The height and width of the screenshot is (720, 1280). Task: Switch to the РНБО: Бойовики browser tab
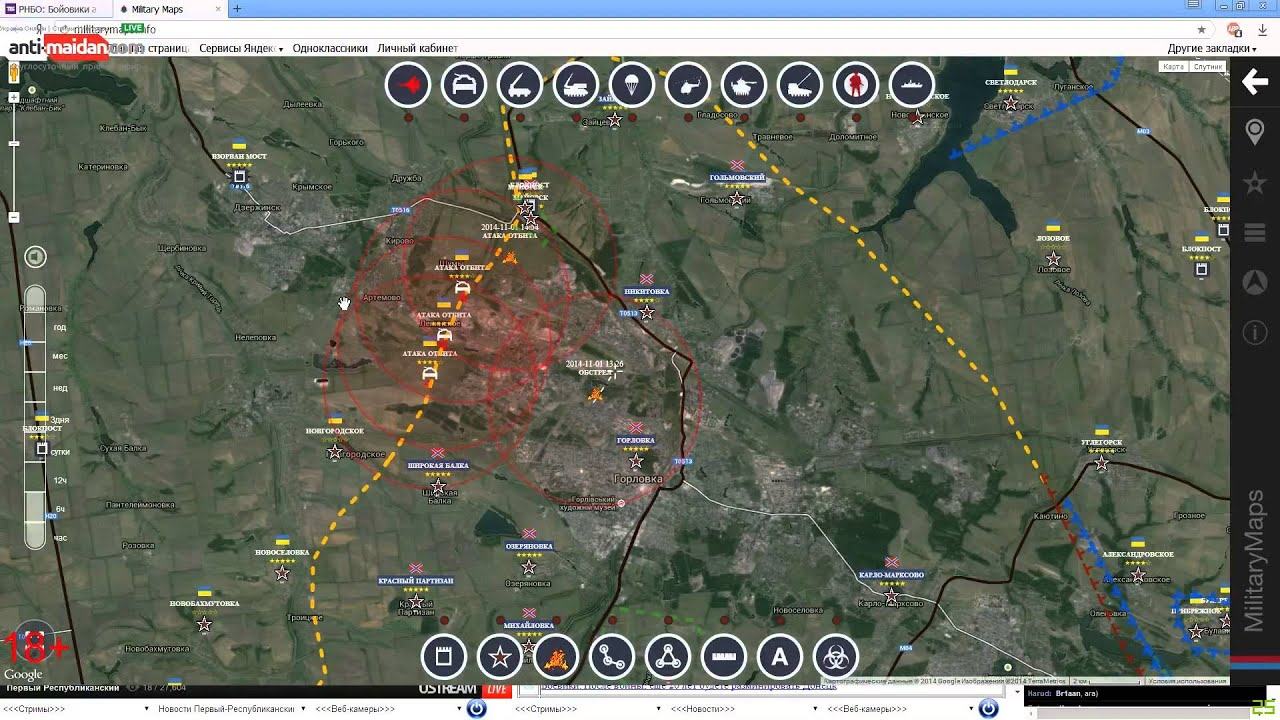[x=56, y=9]
